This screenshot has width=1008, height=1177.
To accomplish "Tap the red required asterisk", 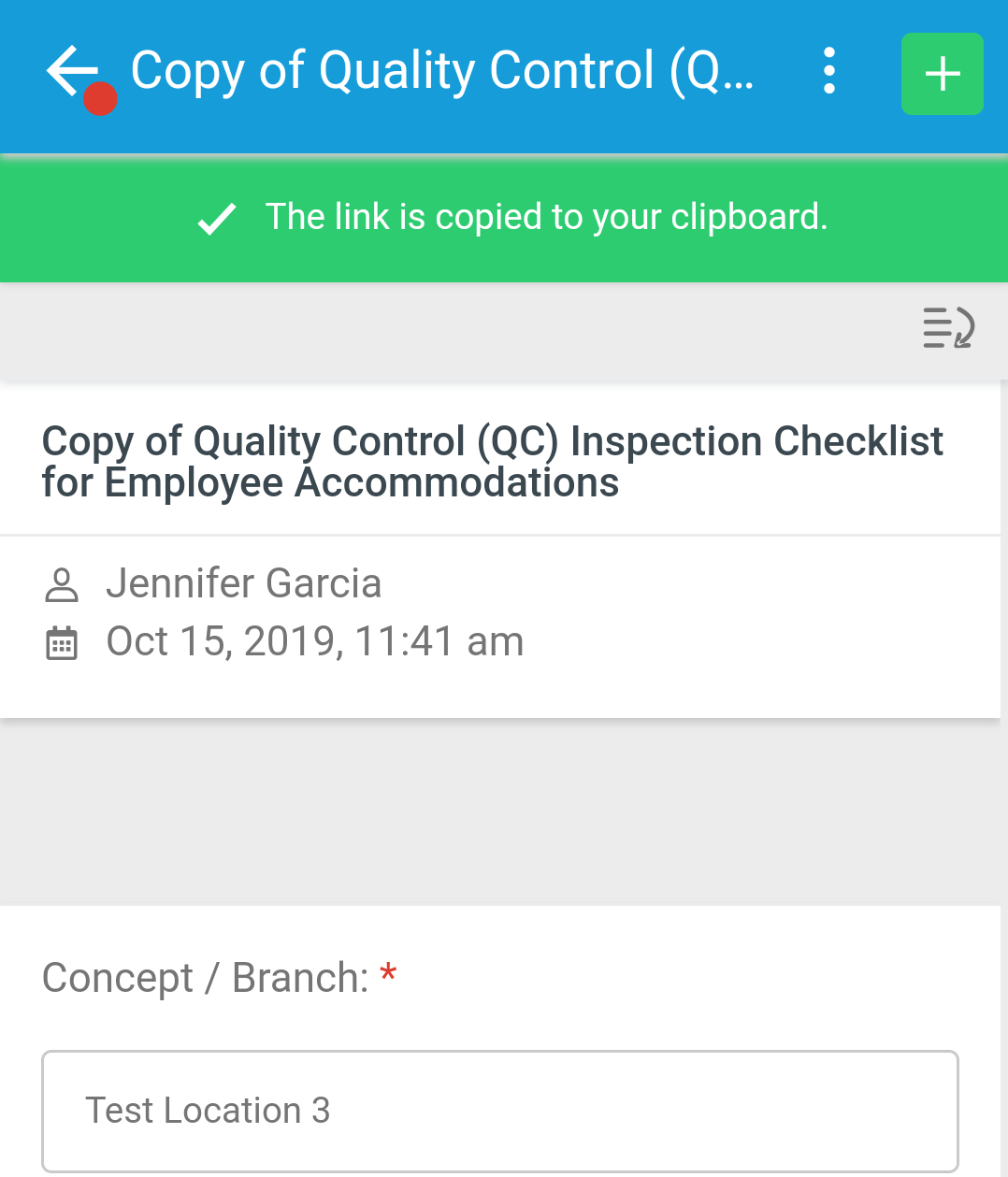I will pos(388,974).
